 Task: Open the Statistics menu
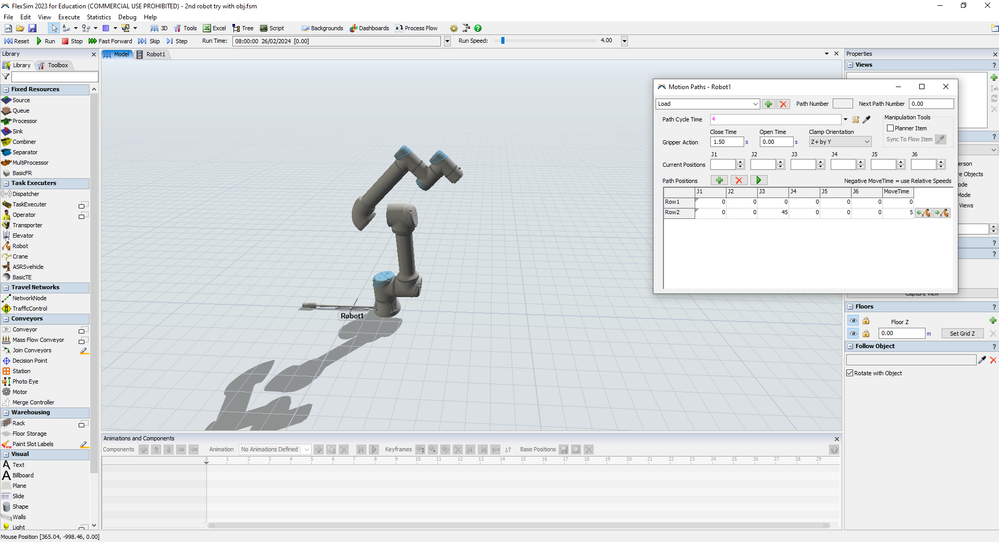pos(99,17)
